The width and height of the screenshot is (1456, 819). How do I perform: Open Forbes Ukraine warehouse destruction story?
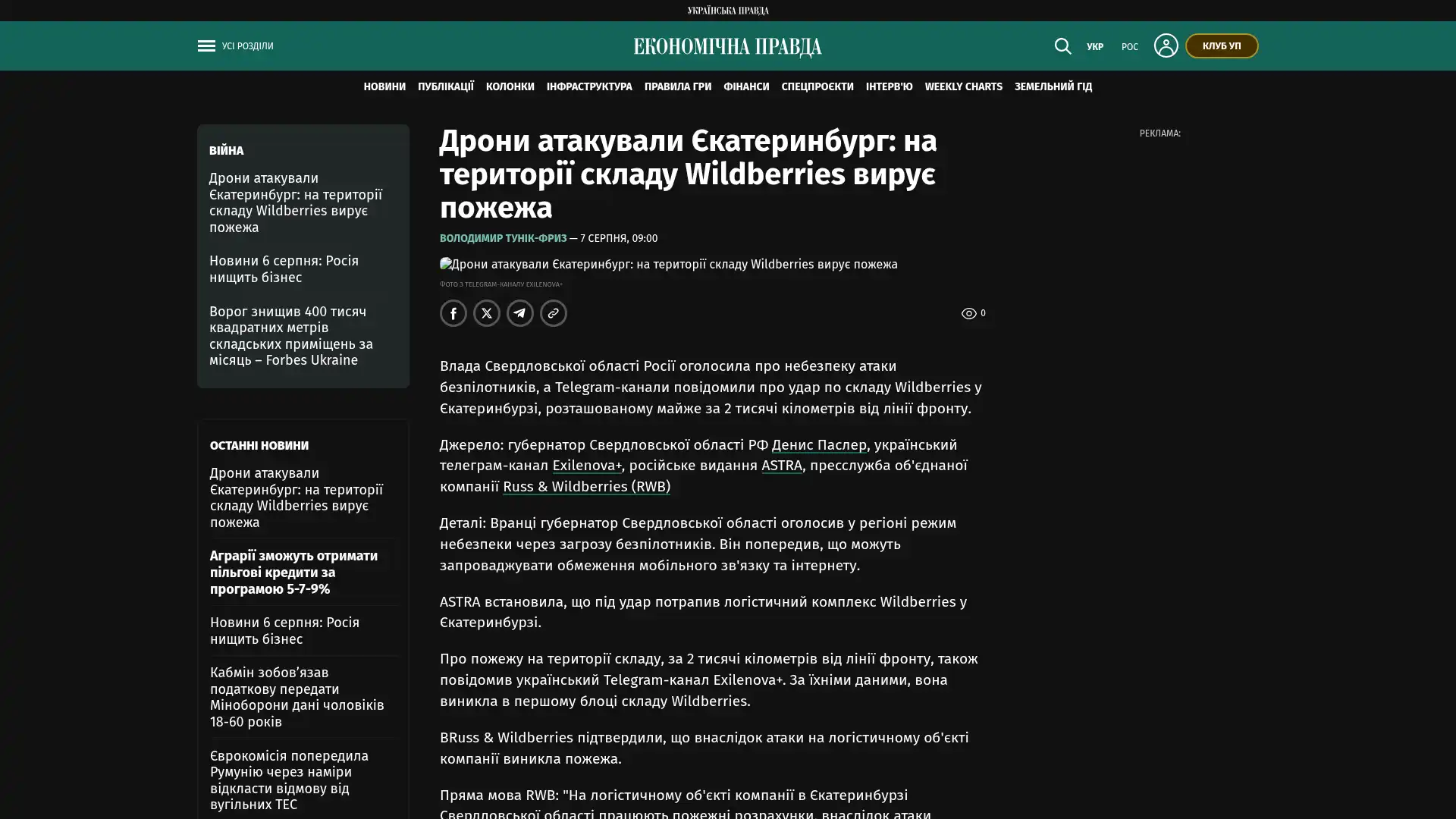(x=292, y=336)
